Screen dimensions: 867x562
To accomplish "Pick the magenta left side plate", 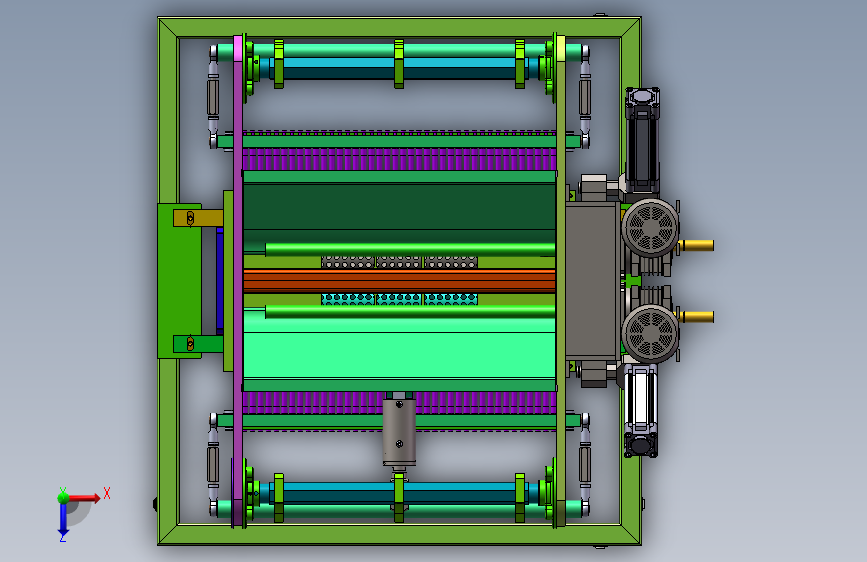I will [238, 281].
